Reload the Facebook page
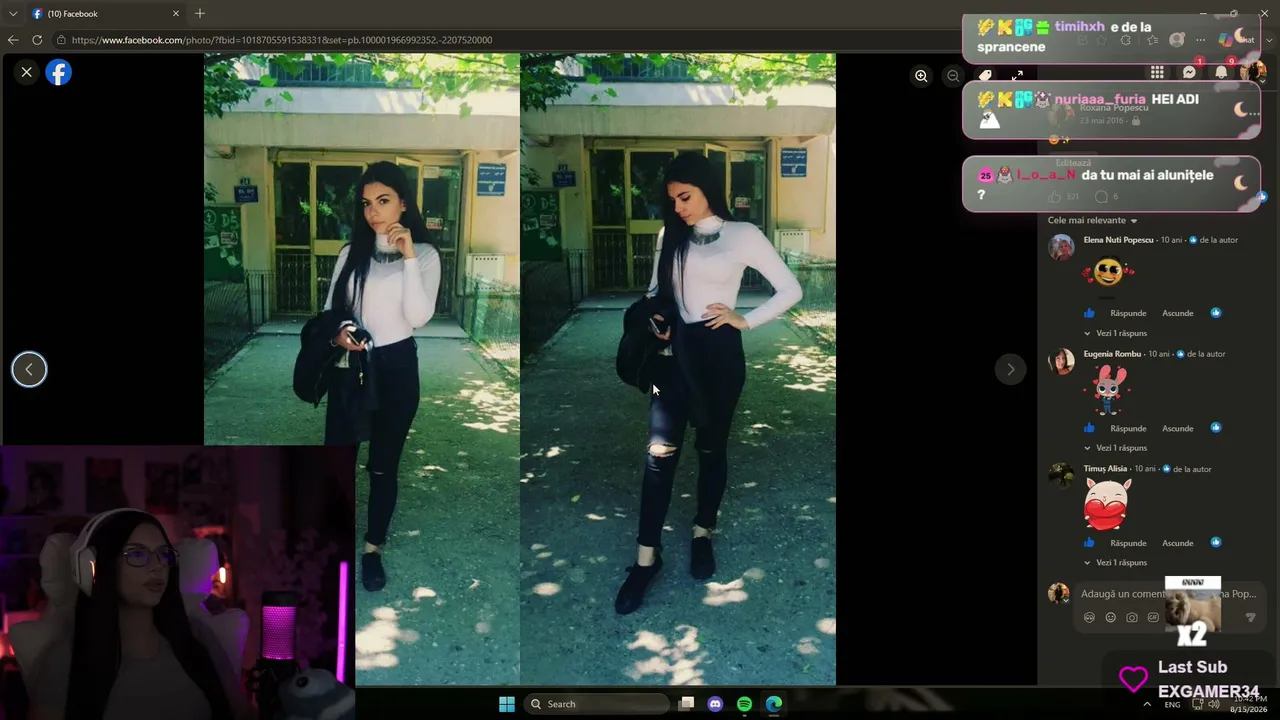Screen dimensions: 1280x720 pos(37,40)
